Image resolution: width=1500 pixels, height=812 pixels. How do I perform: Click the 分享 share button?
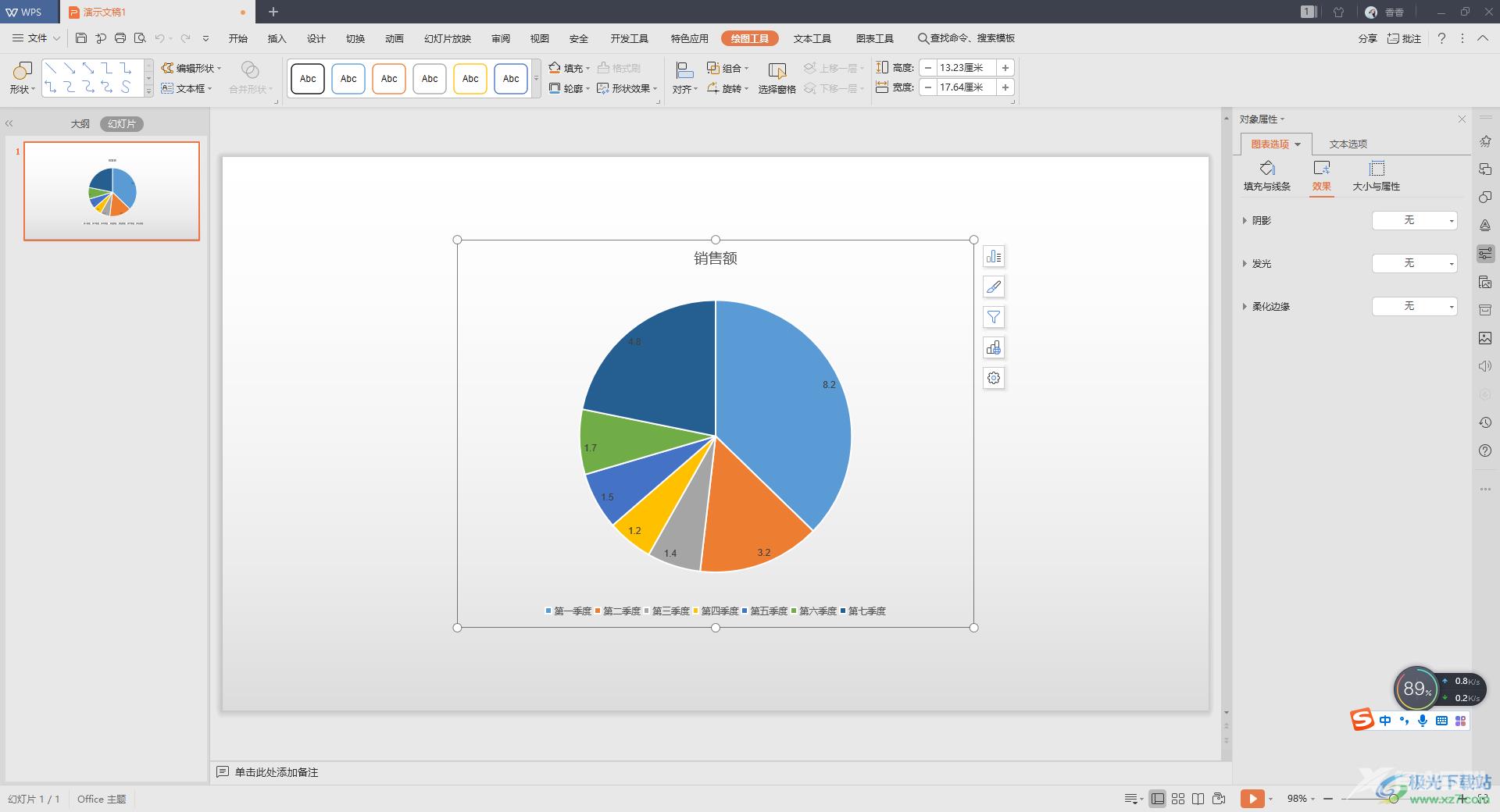tap(1367, 38)
